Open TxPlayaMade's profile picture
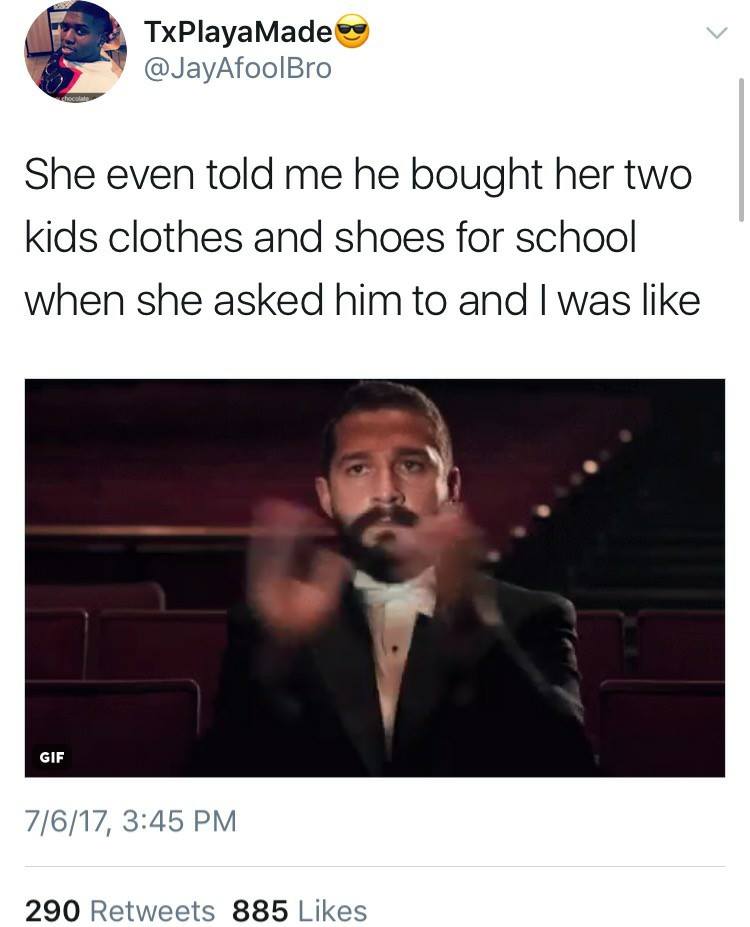Image resolution: width=750 pixels, height=927 pixels. [x=75, y=51]
